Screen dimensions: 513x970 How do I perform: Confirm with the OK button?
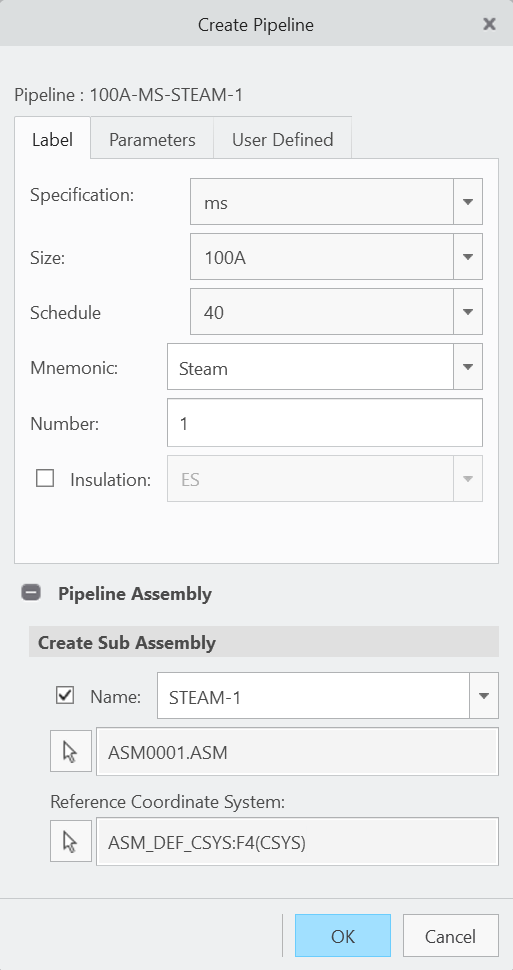[343, 936]
